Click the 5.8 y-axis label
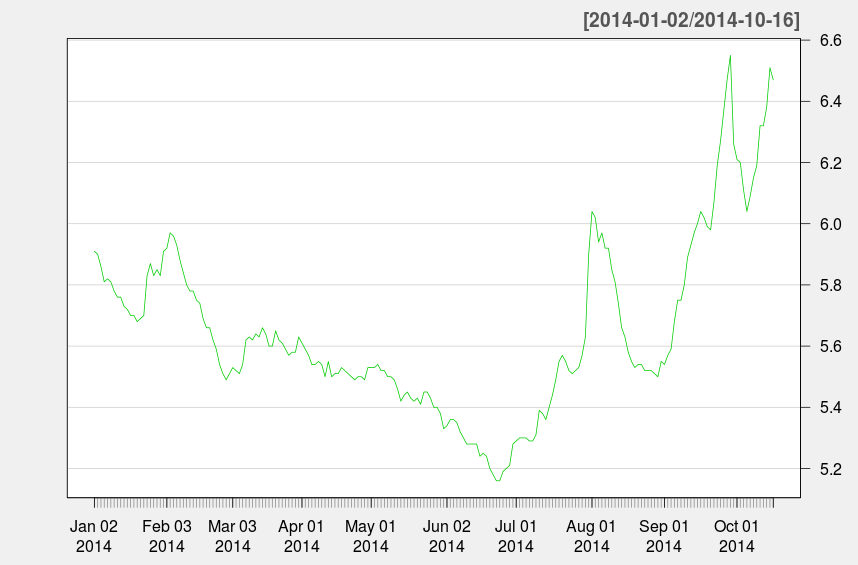This screenshot has height=565, width=858. pyautogui.click(x=830, y=286)
